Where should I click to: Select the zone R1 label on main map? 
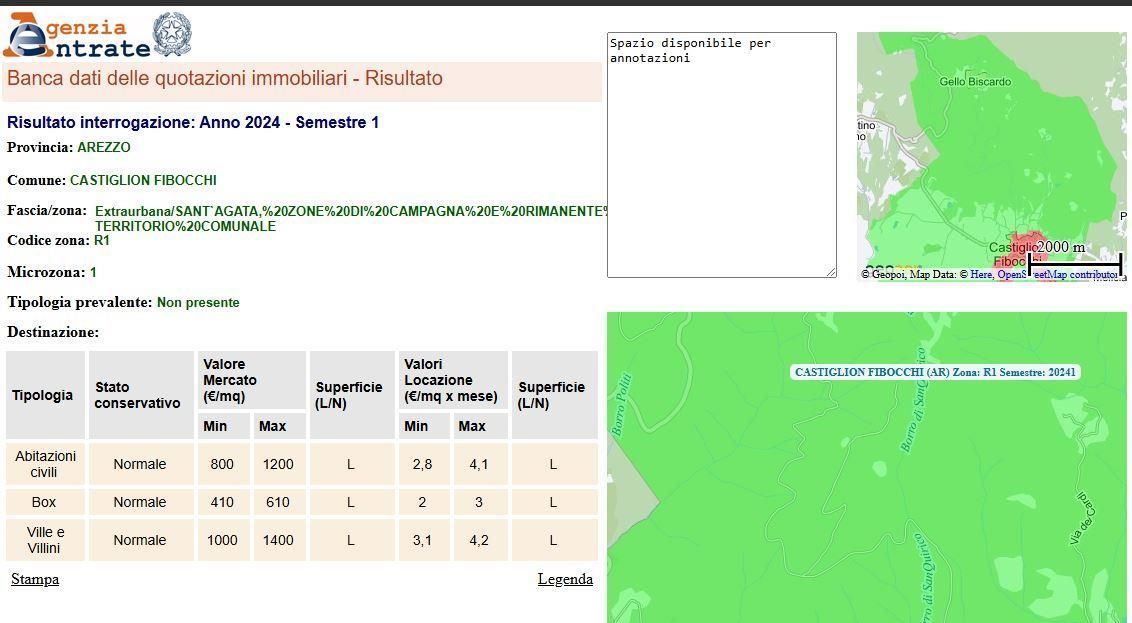coord(935,372)
